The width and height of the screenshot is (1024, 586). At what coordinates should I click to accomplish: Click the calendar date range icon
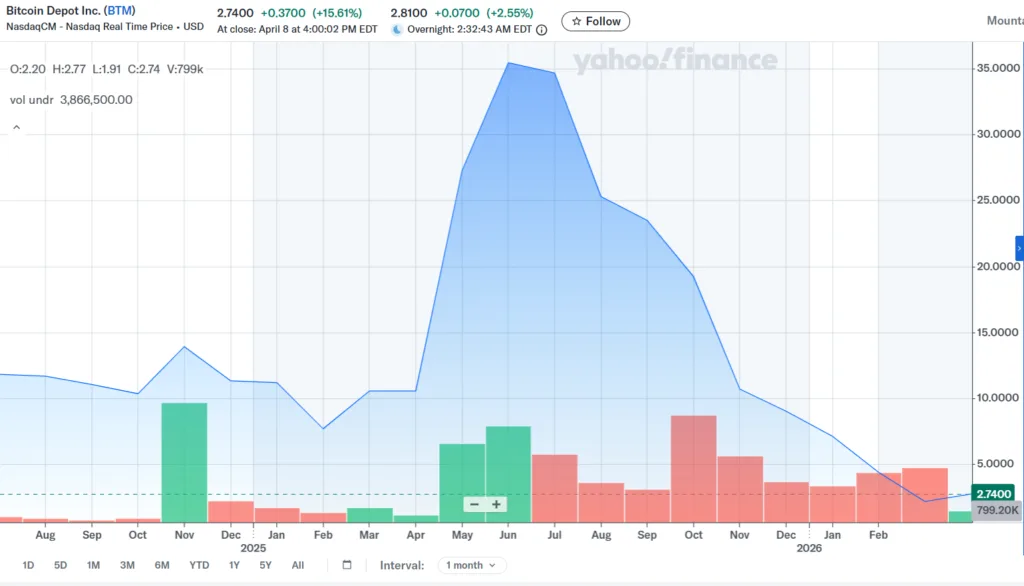(347, 565)
